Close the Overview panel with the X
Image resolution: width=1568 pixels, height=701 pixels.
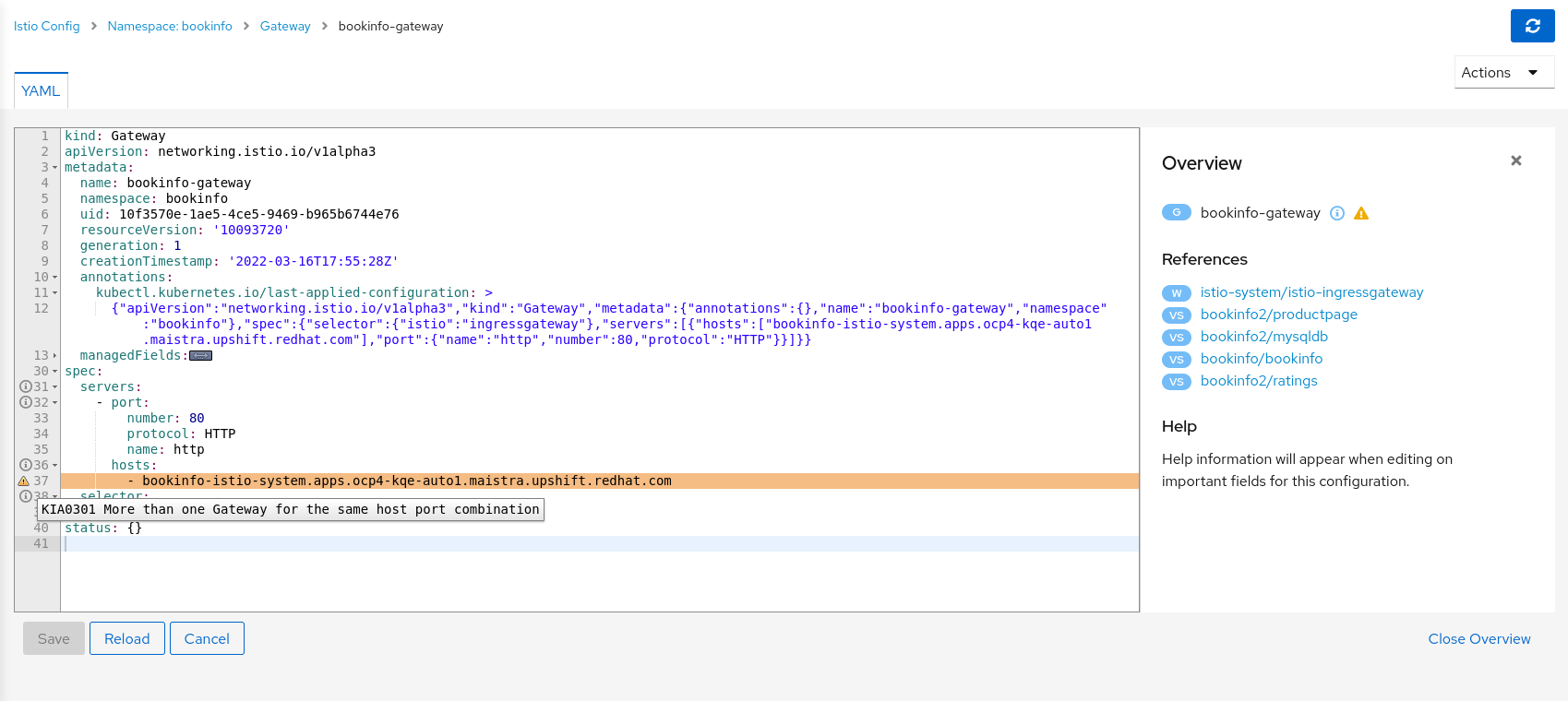(x=1515, y=160)
